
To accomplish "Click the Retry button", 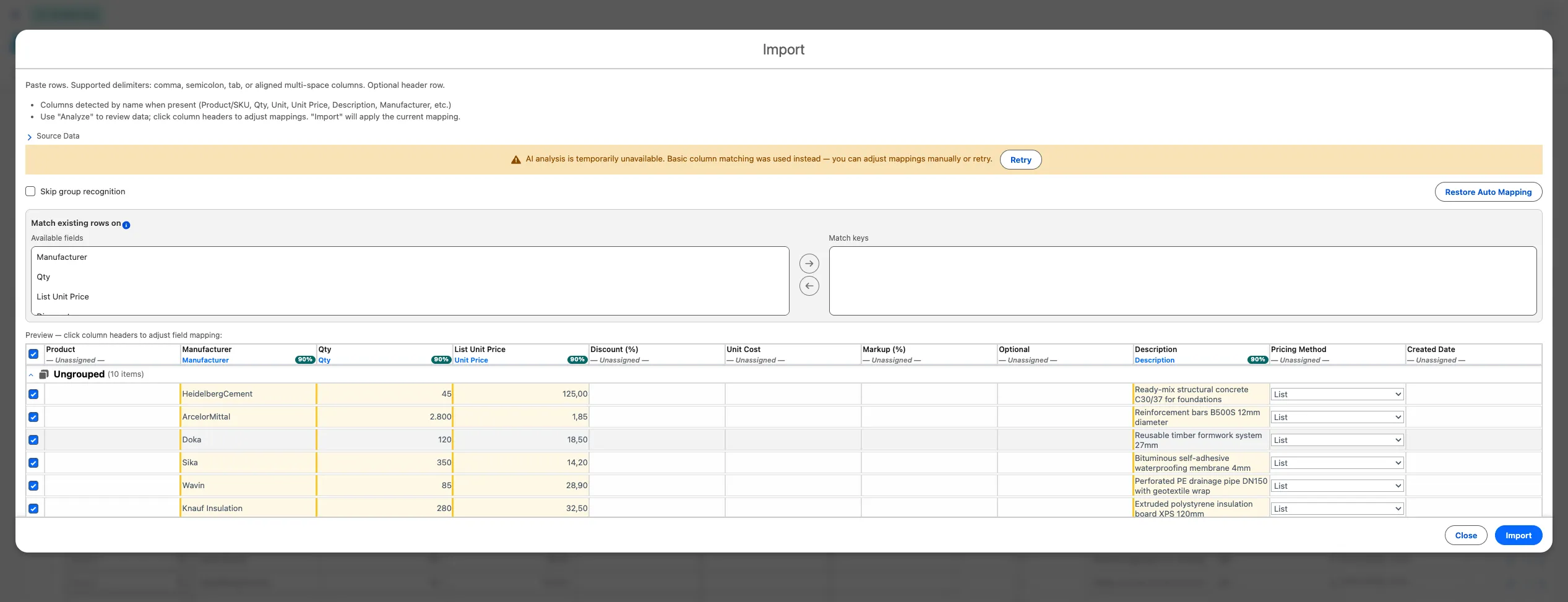I will click(1020, 160).
